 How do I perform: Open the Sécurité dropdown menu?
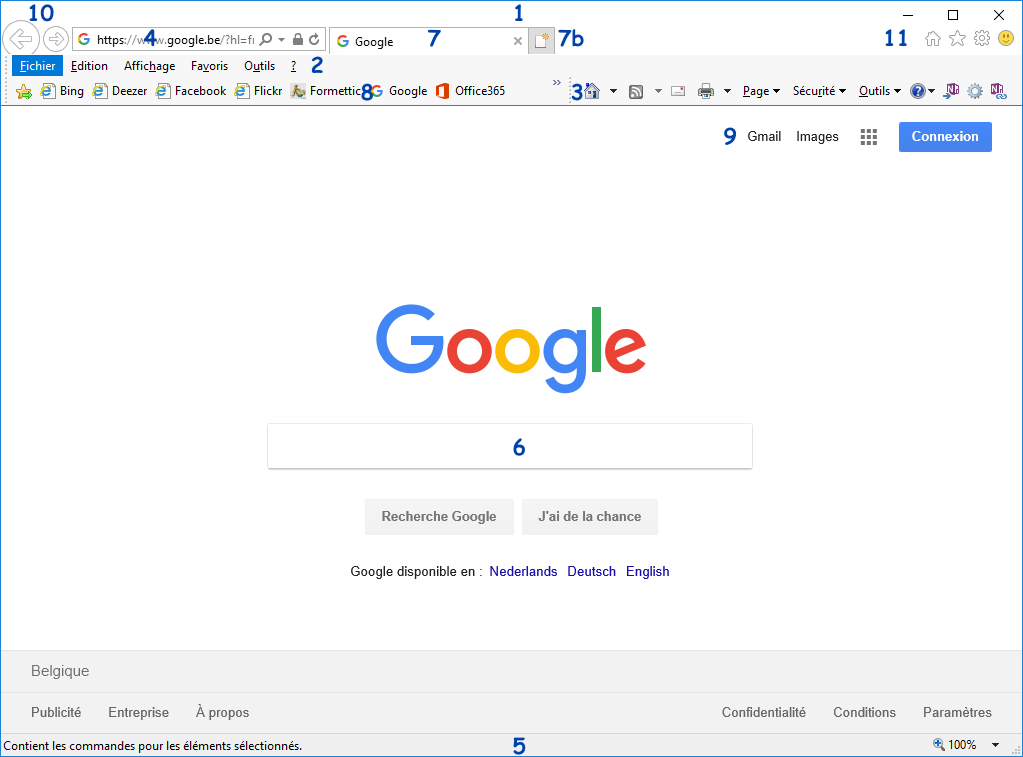819,91
